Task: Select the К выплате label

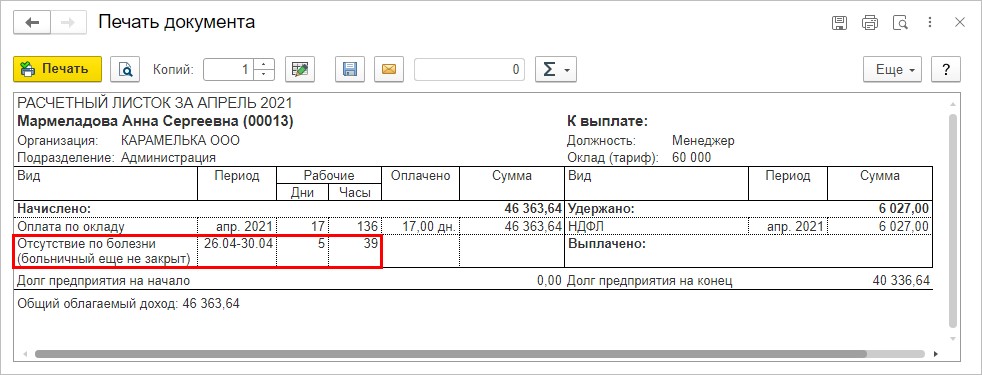Action: pyautogui.click(x=607, y=121)
